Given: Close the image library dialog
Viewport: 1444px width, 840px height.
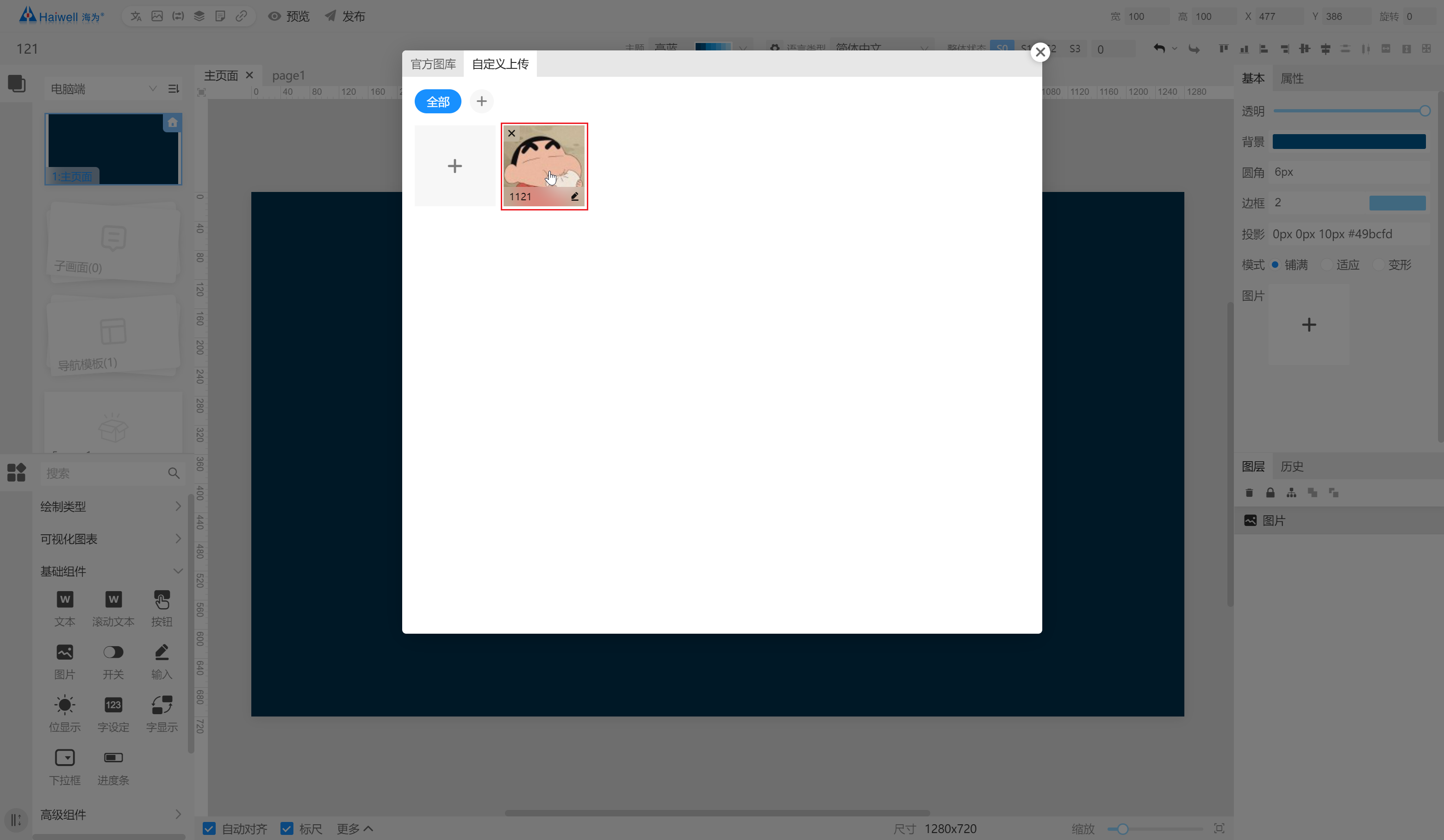Looking at the screenshot, I should point(1040,52).
